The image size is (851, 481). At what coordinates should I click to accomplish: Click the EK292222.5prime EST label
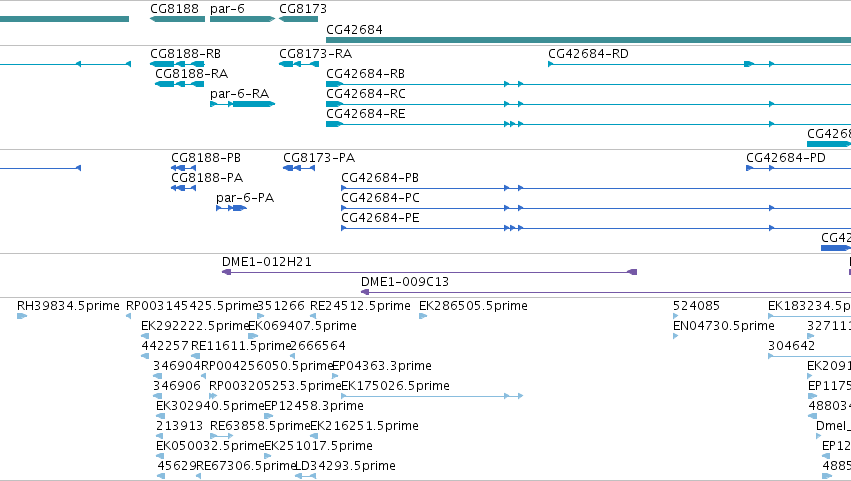(195, 326)
